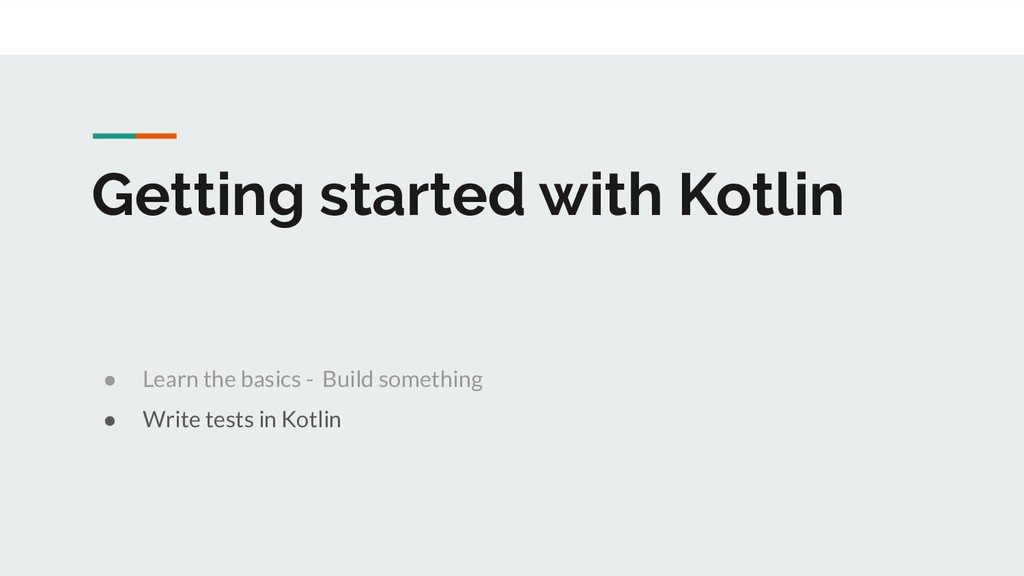Viewport: 1024px width, 576px height.
Task: Click the word 'started' in the title
Action: (422, 195)
